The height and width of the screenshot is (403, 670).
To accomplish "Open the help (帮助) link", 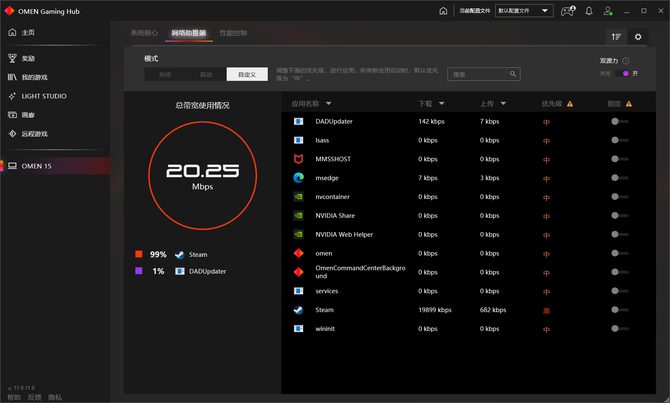I will [14, 397].
